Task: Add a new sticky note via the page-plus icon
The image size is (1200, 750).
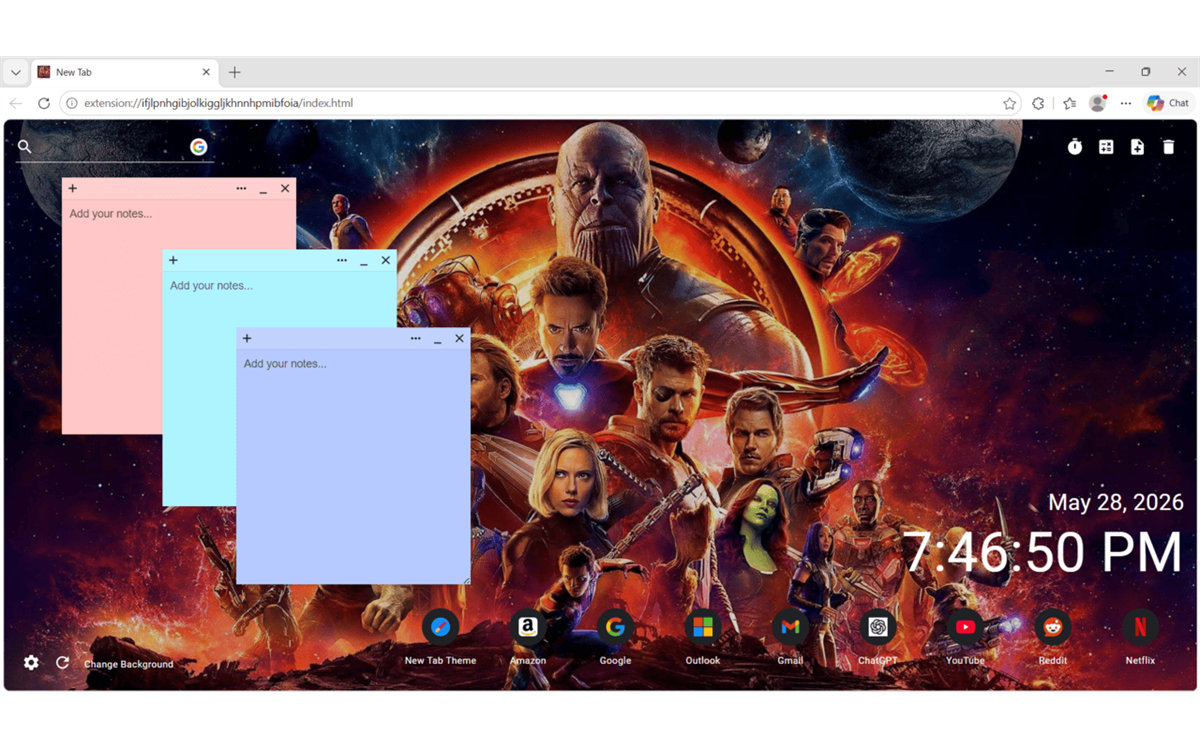Action: click(x=1137, y=147)
